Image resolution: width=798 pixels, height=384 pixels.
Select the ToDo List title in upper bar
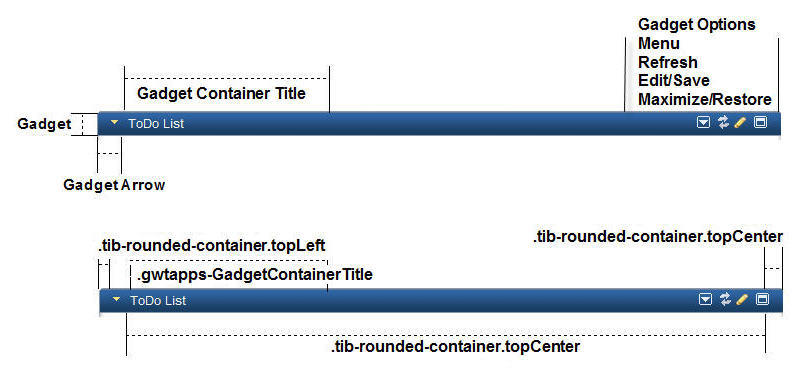[x=156, y=124]
